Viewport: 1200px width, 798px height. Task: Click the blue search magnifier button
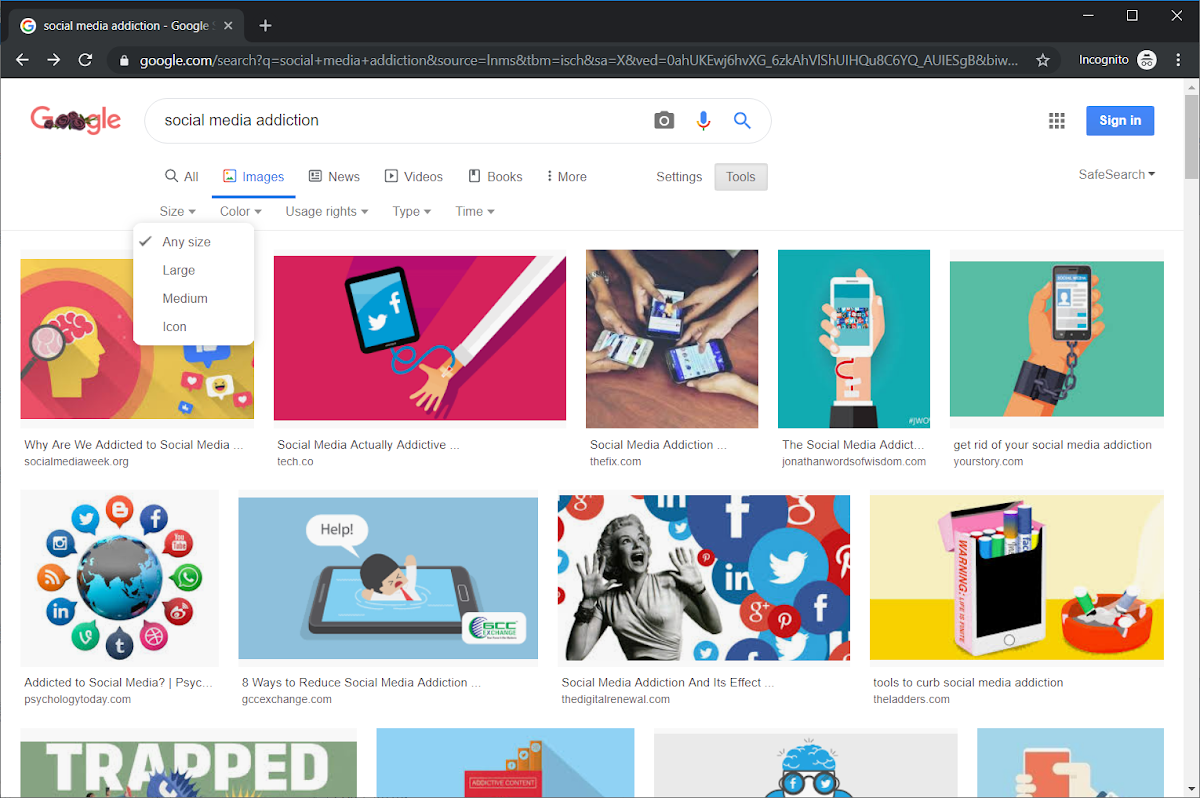[742, 120]
